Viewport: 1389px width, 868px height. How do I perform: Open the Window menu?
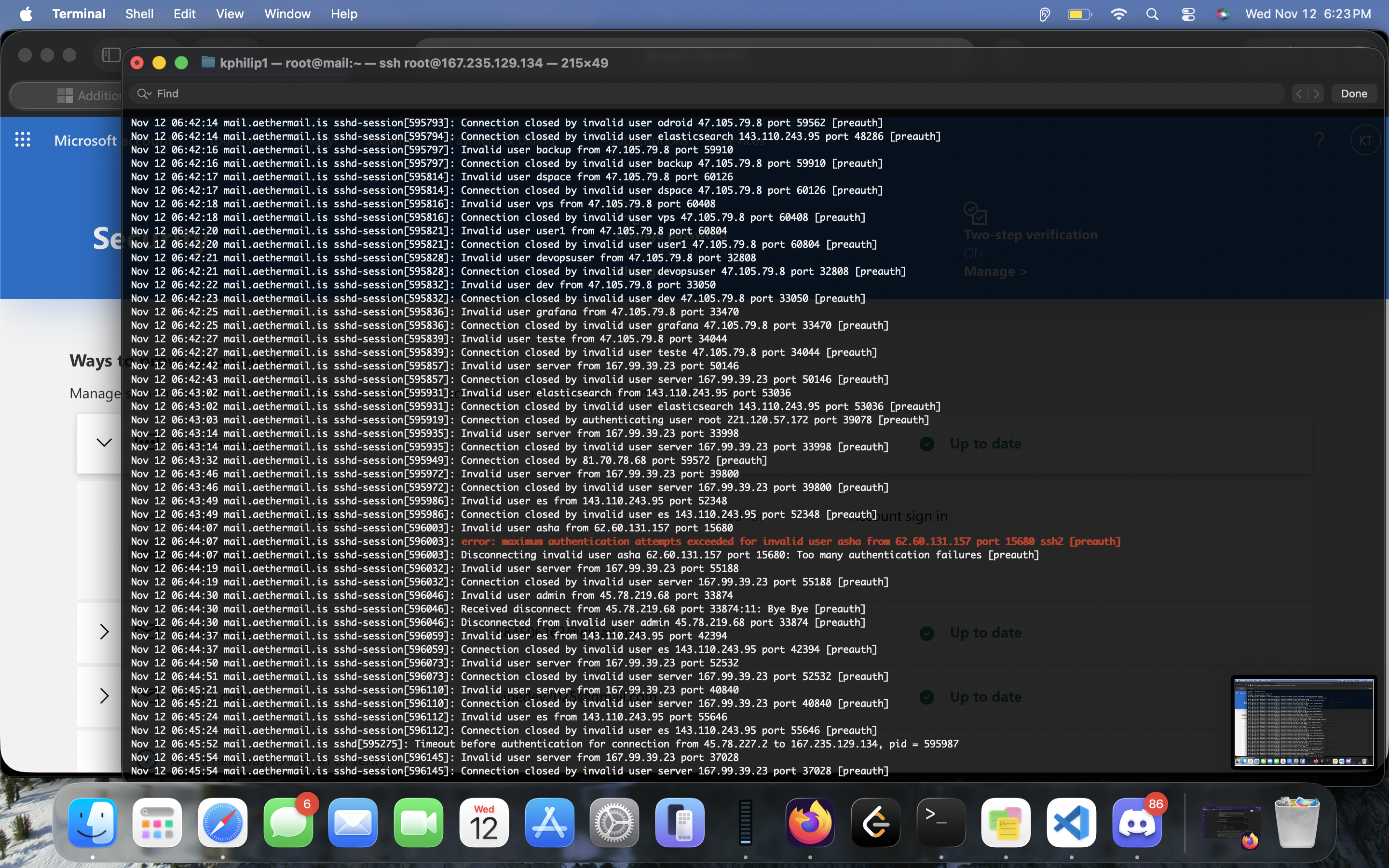287,14
